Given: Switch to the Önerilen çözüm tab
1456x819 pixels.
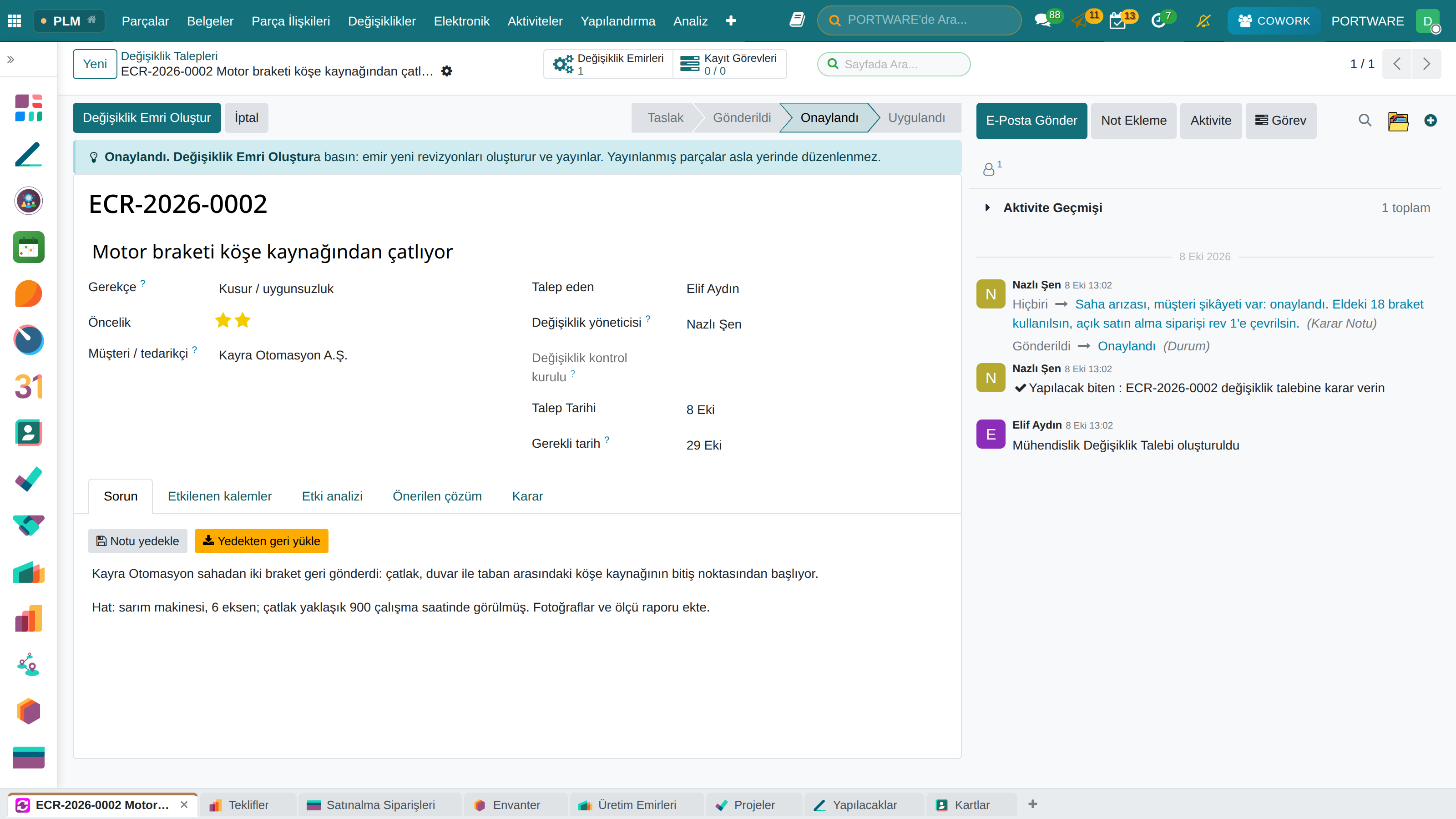Looking at the screenshot, I should (437, 496).
